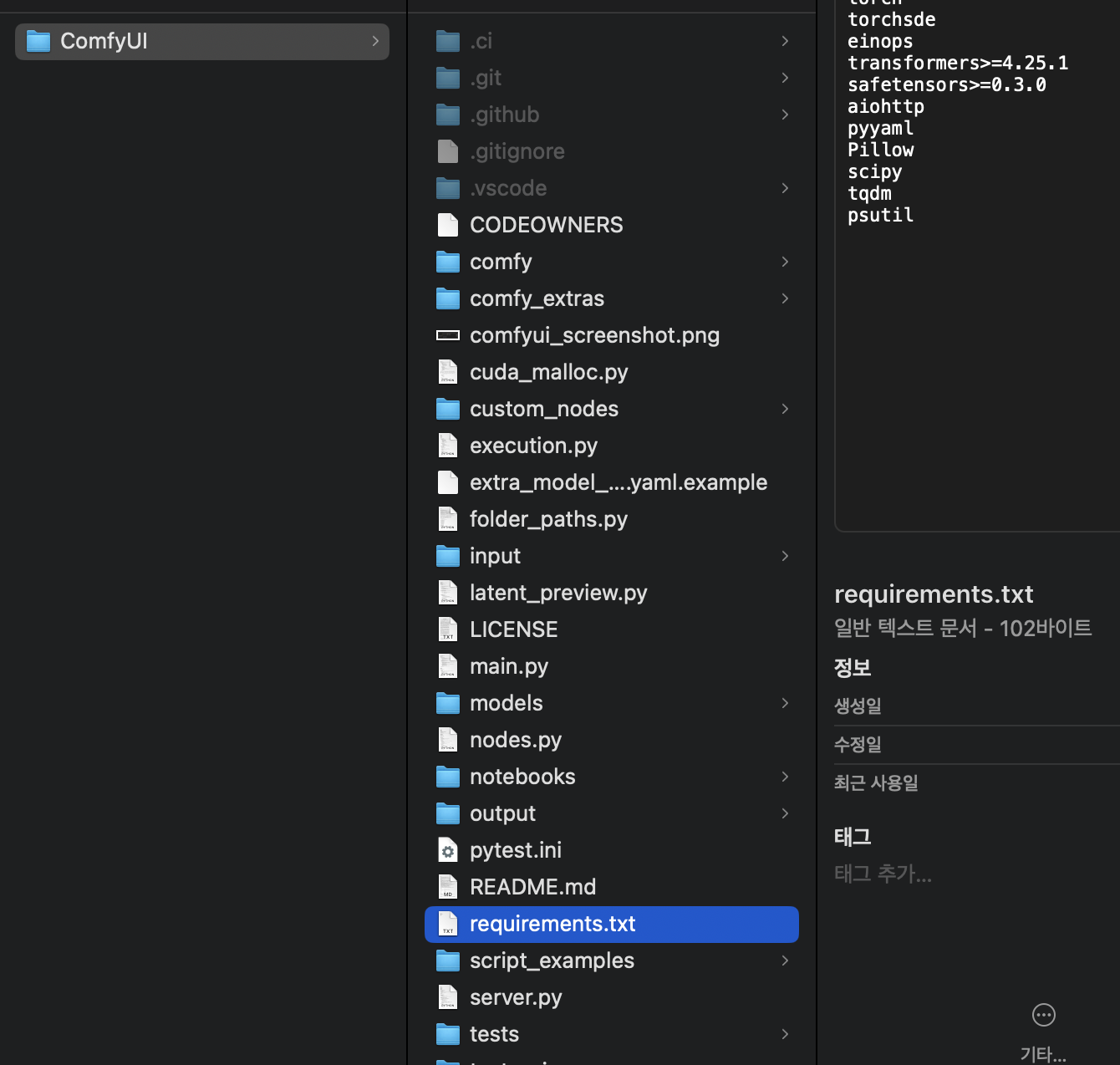Click the psutil line in preview
This screenshot has height=1065, width=1120.
[880, 215]
